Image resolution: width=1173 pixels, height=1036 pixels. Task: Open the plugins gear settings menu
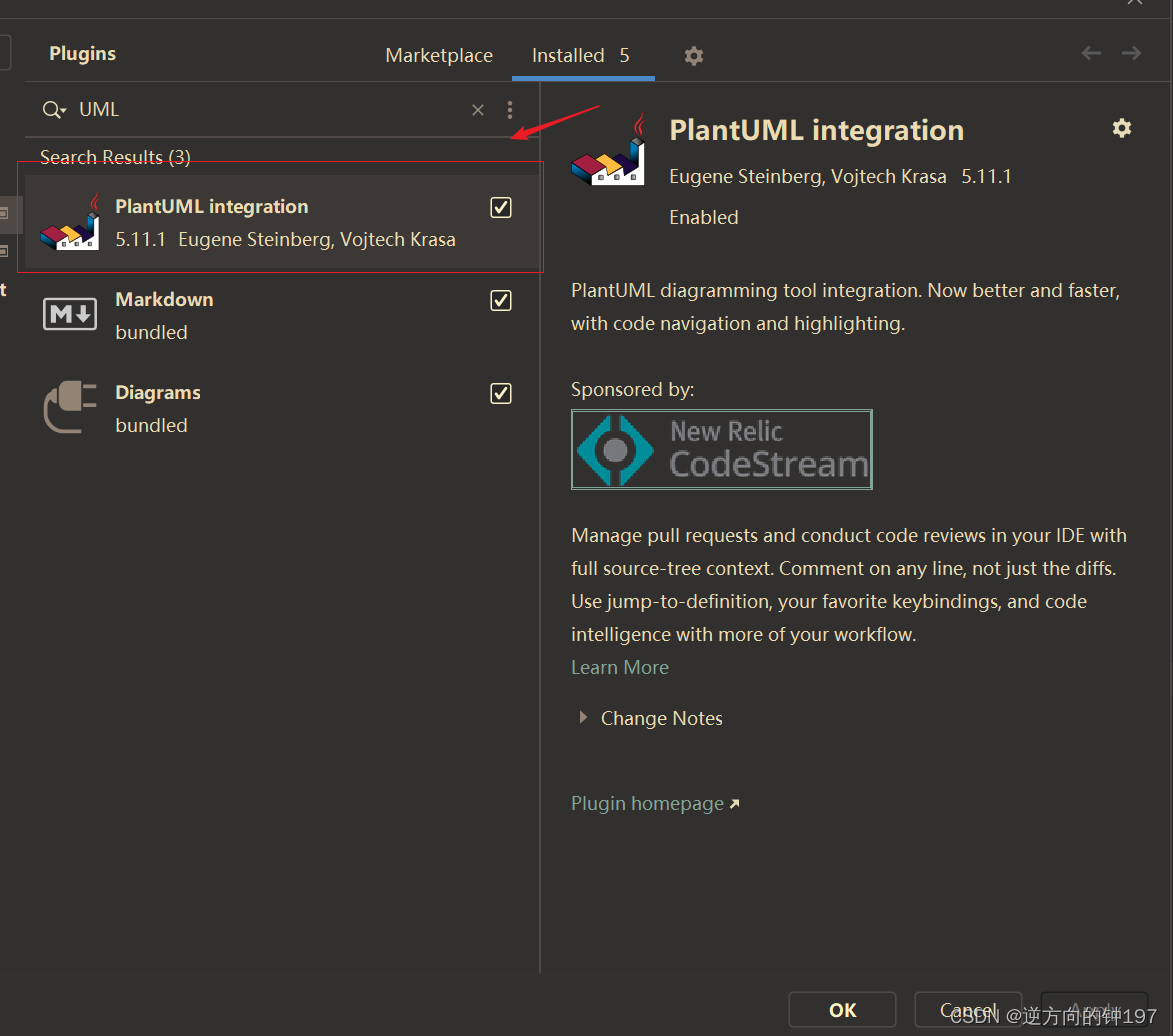[693, 56]
